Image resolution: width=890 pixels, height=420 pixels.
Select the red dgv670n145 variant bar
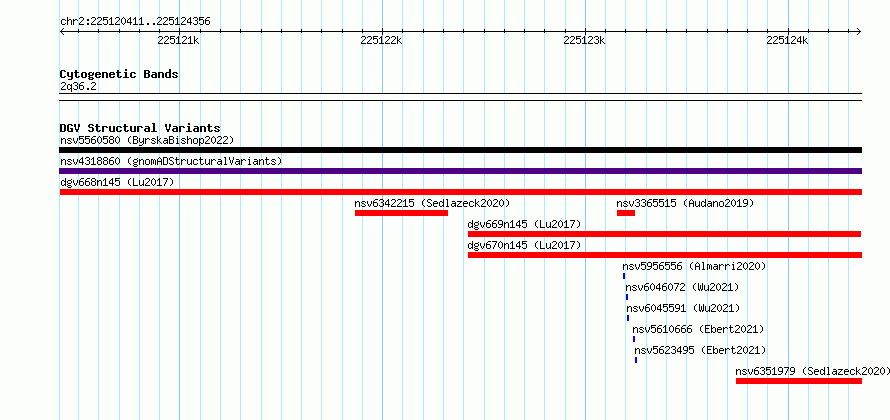[664, 255]
